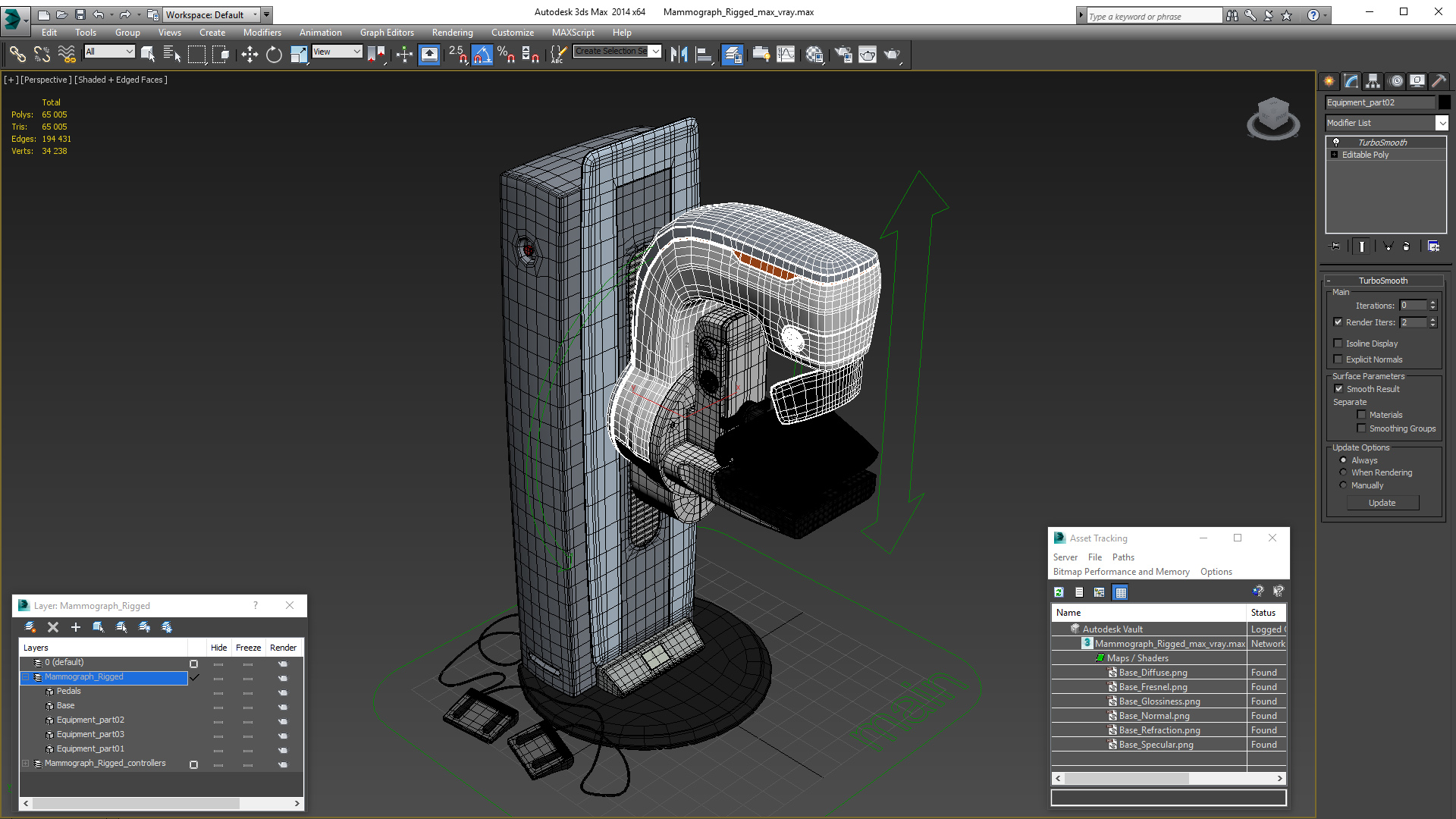Open the reference coordinate View dropdown

tap(337, 52)
